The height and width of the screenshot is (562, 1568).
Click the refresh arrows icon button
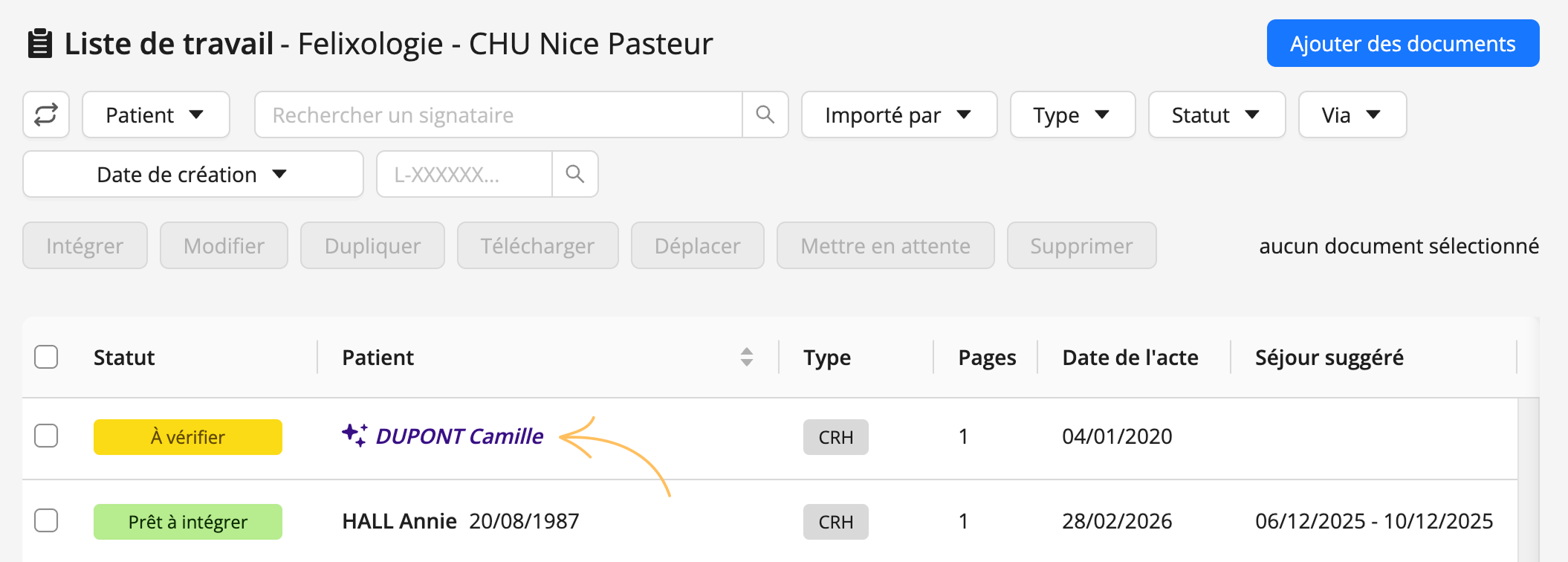(46, 114)
